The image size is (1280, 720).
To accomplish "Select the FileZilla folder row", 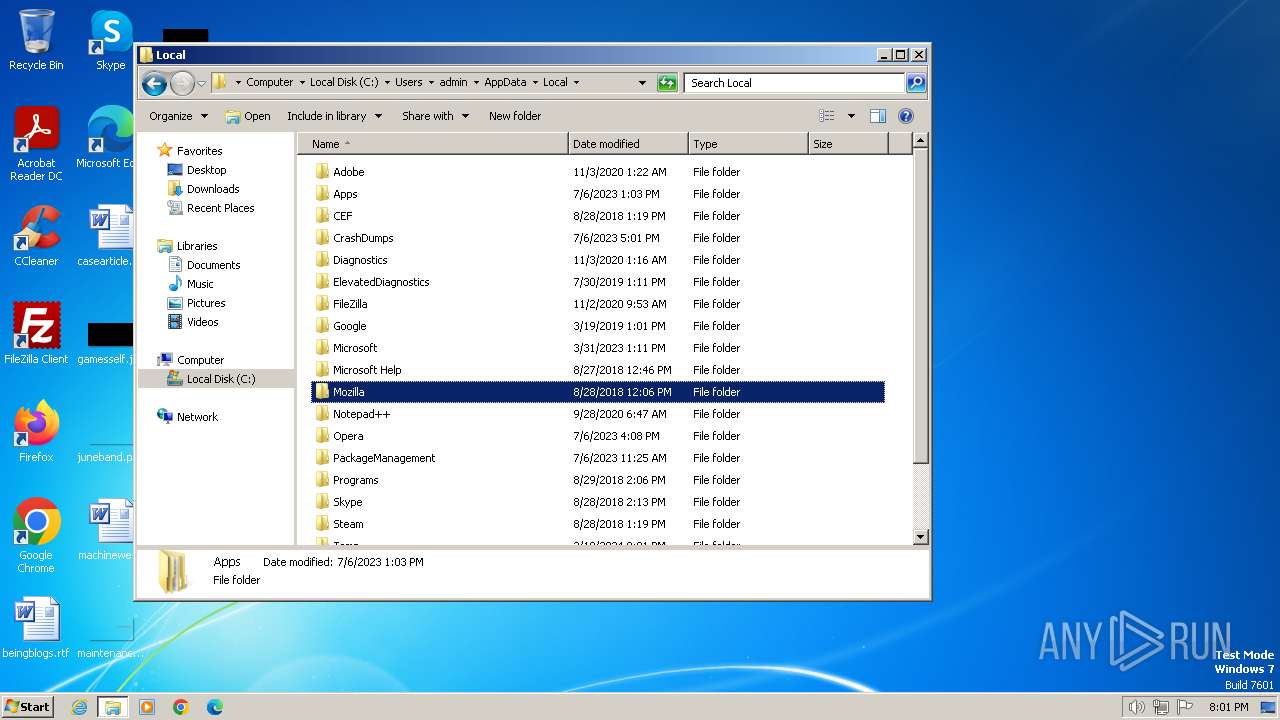I will (598, 304).
